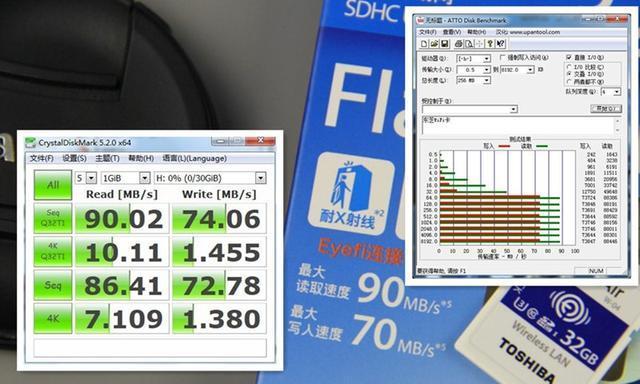Click the empty status field below CrystalDiskMark results
The width and height of the screenshot is (640, 384).
click(x=150, y=348)
